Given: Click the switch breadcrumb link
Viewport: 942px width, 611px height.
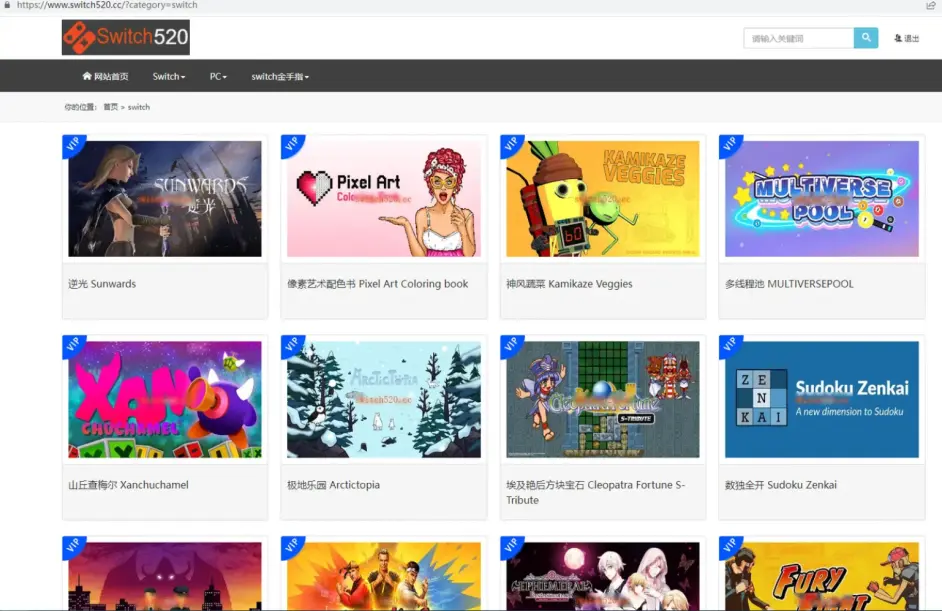Looking at the screenshot, I should 139,107.
